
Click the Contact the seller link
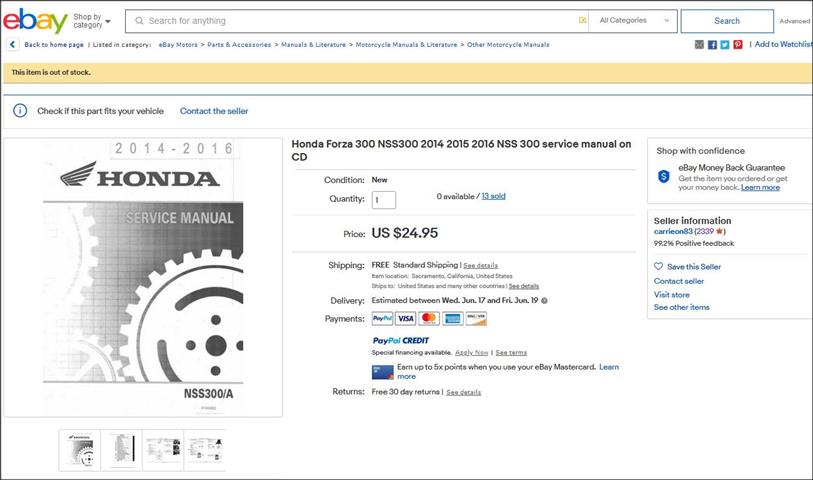[x=214, y=111]
